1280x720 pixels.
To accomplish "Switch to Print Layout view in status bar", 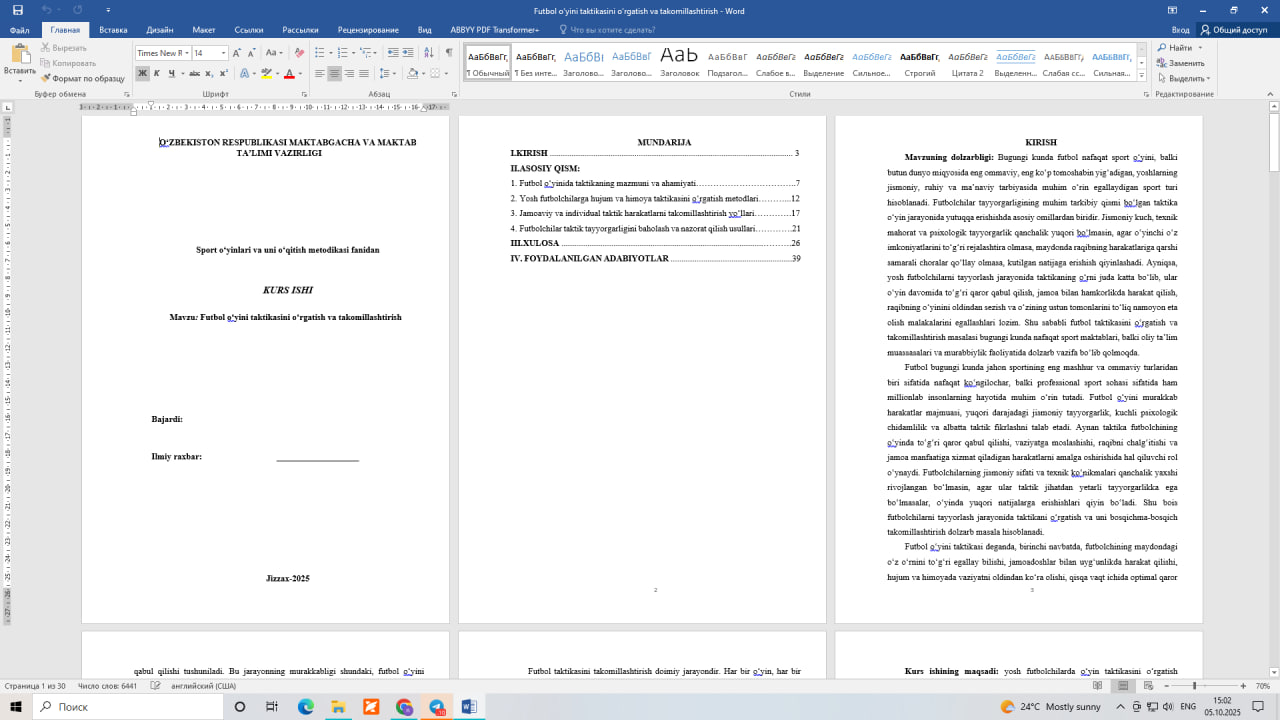I will click(x=1123, y=686).
